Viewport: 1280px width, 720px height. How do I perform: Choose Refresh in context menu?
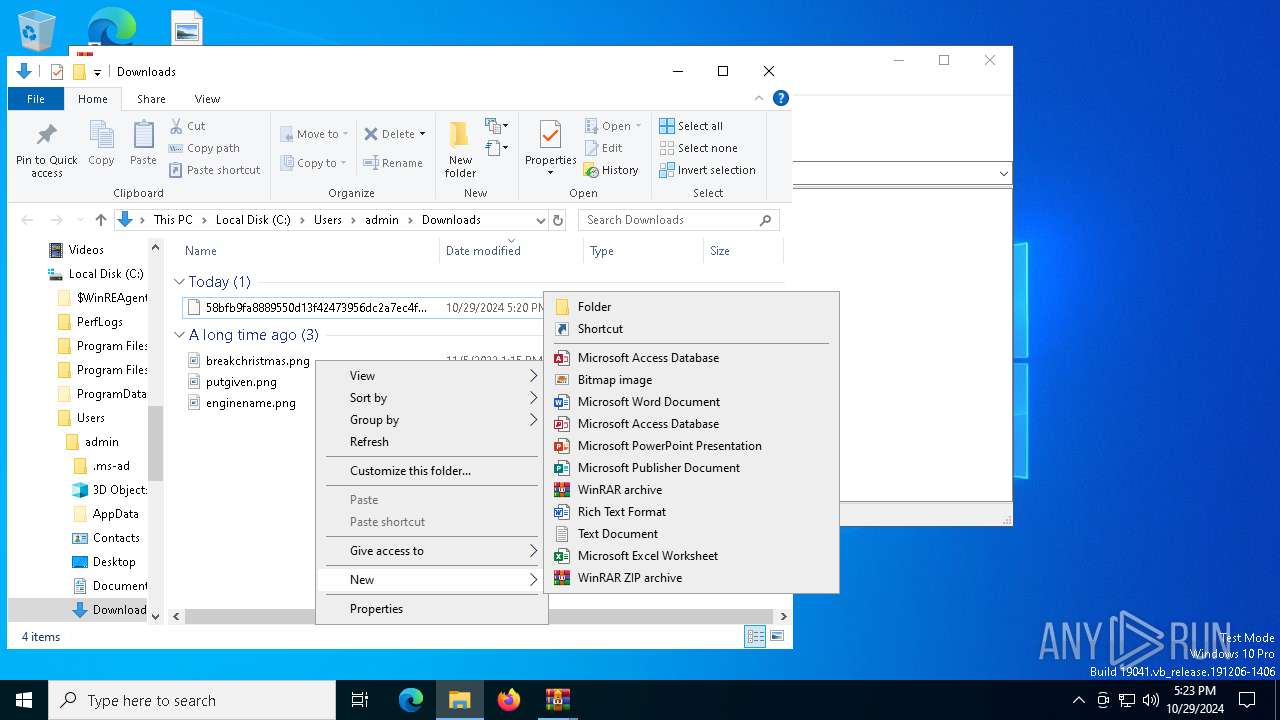(x=432, y=442)
